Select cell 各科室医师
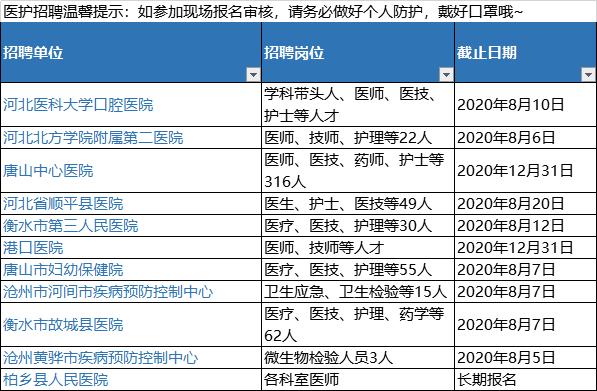The width and height of the screenshot is (597, 391). (358, 380)
